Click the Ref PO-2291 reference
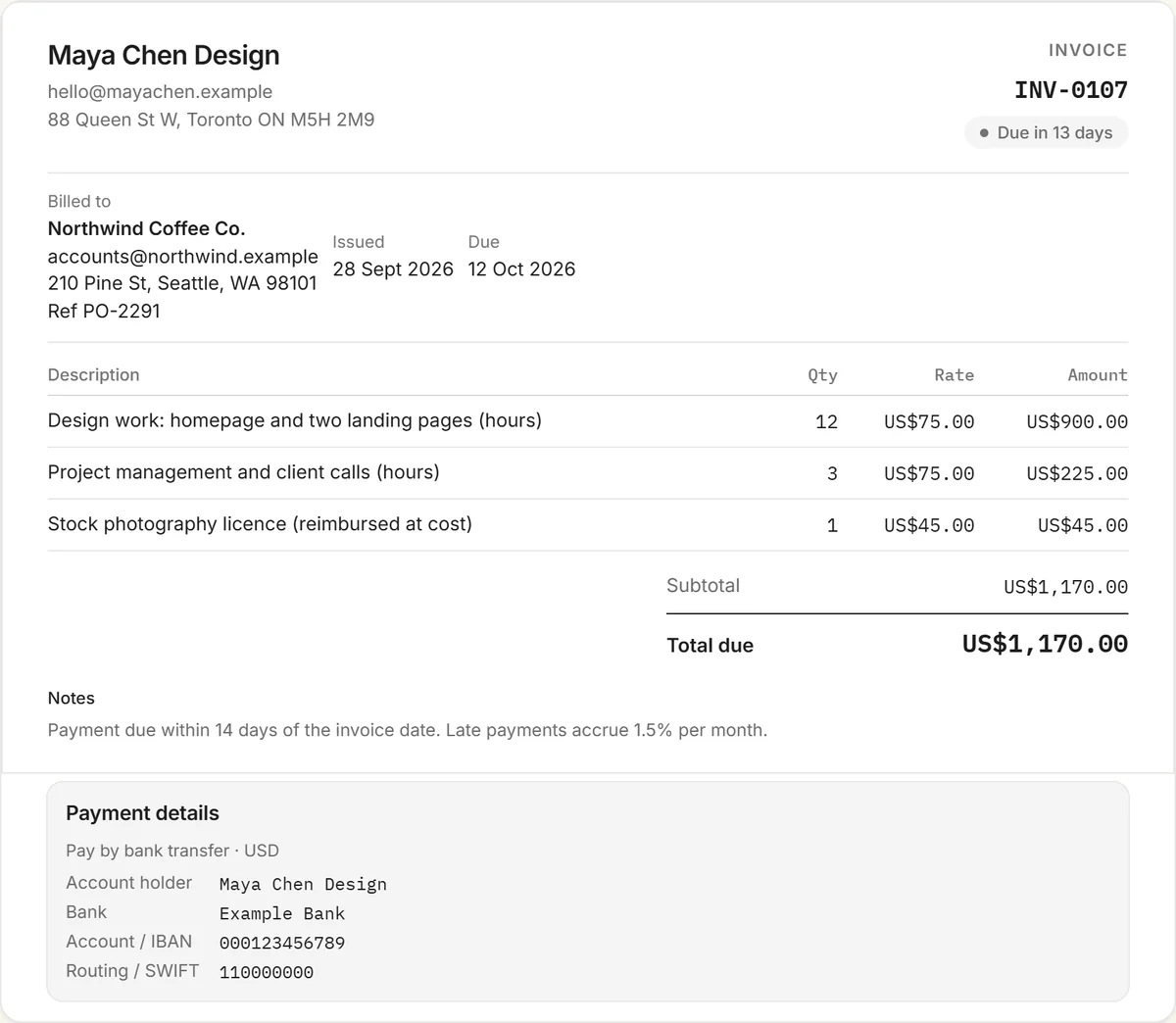This screenshot has height=1023, width=1176. tap(104, 311)
